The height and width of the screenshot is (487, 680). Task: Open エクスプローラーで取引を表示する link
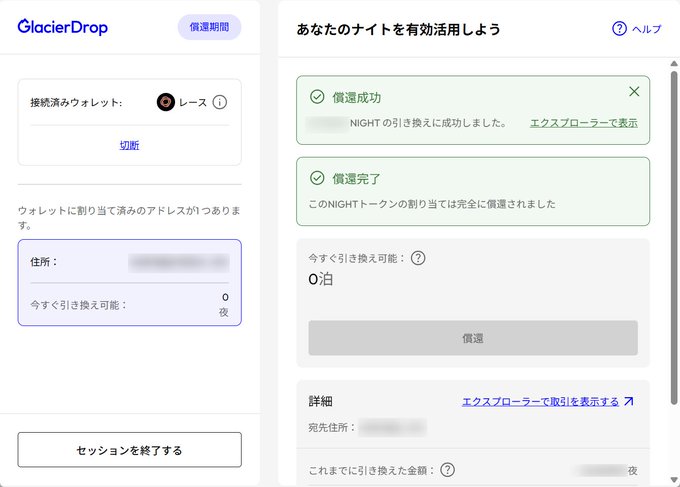(540, 402)
